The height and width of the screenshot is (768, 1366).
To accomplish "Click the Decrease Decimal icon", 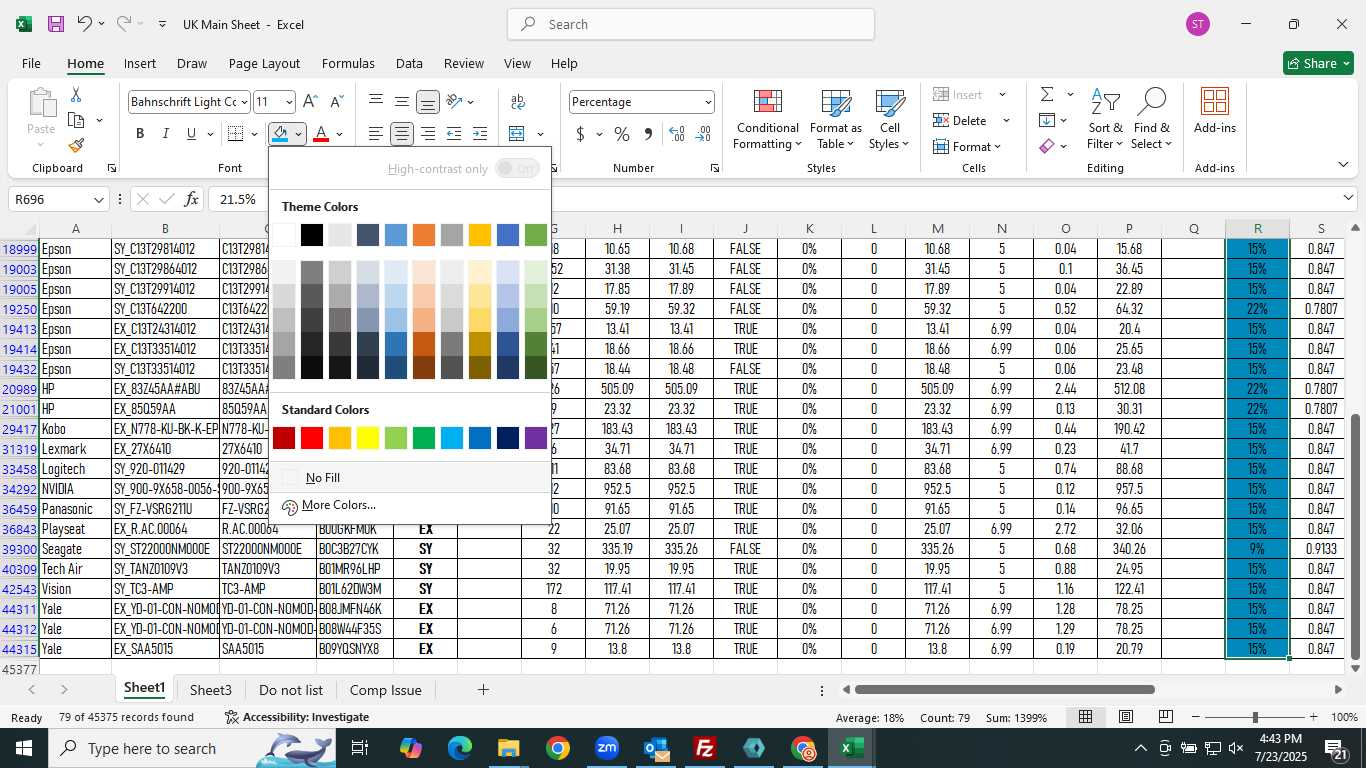I will click(x=703, y=134).
